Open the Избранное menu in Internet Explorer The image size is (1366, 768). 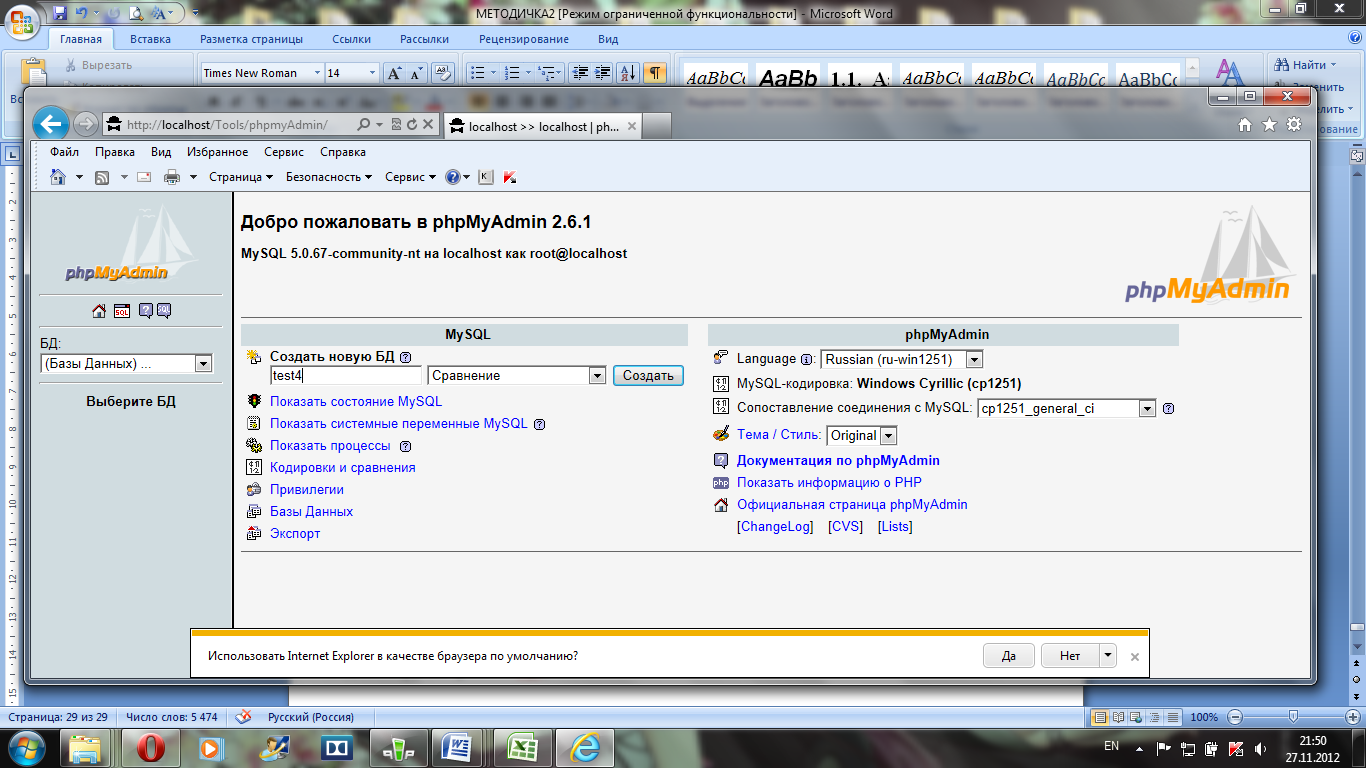tap(217, 152)
